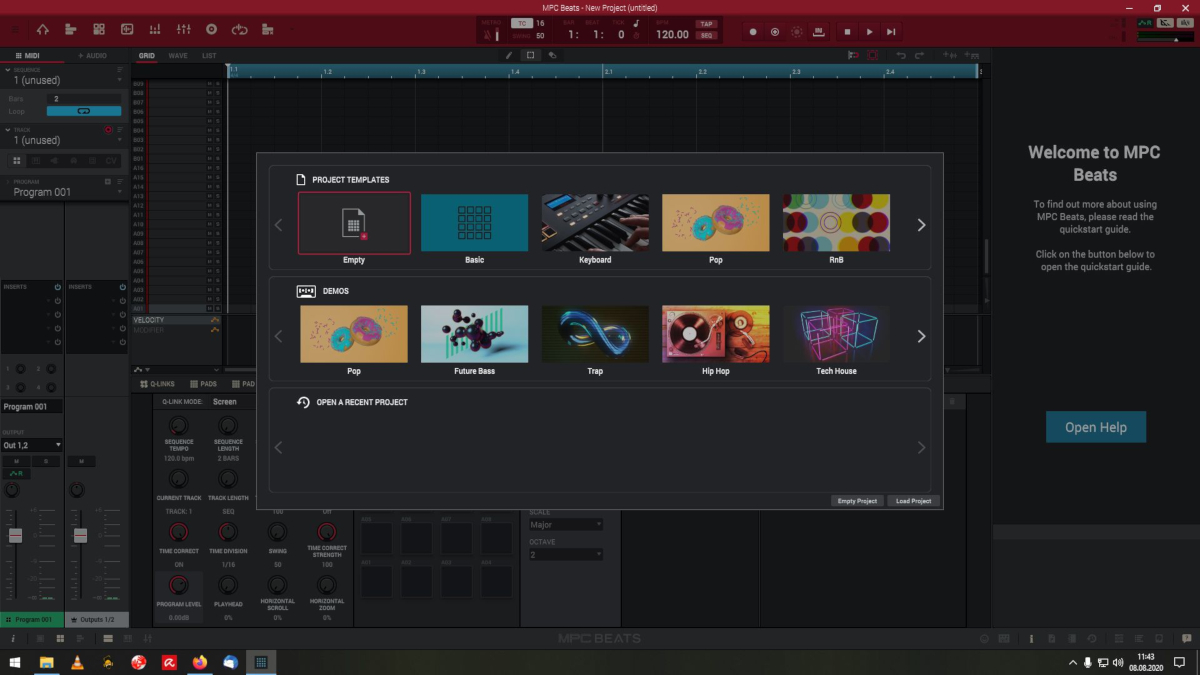This screenshot has height=675, width=1200.
Task: Start recording with the Record button
Action: (x=753, y=32)
